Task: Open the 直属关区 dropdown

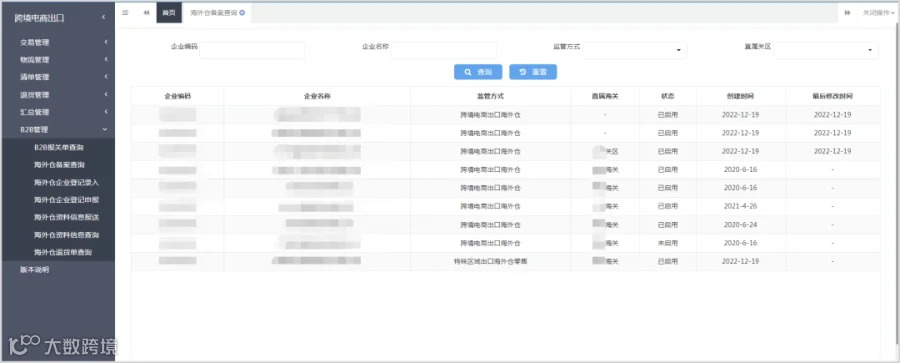Action: (x=825, y=50)
